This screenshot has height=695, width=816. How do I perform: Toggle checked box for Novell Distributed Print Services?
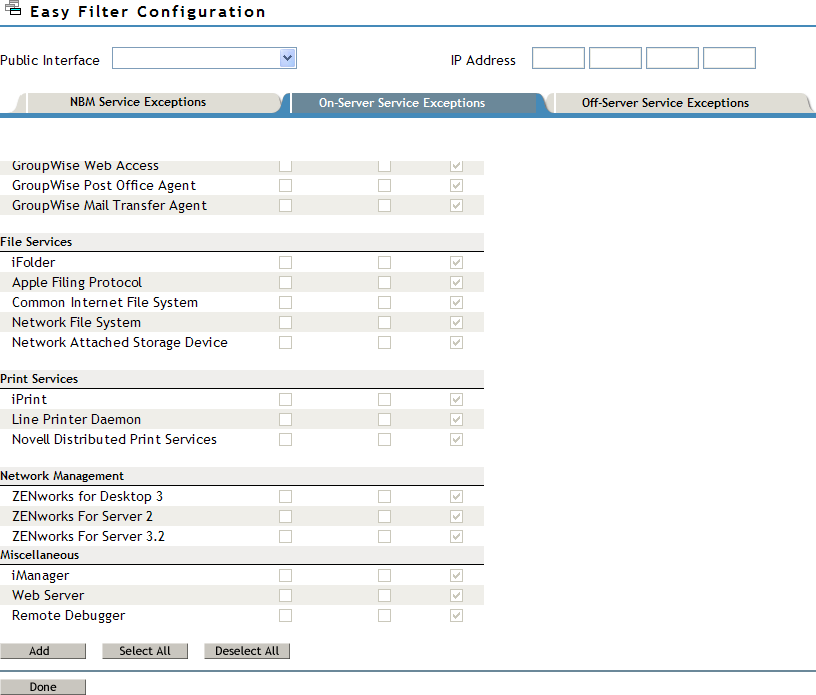456,439
